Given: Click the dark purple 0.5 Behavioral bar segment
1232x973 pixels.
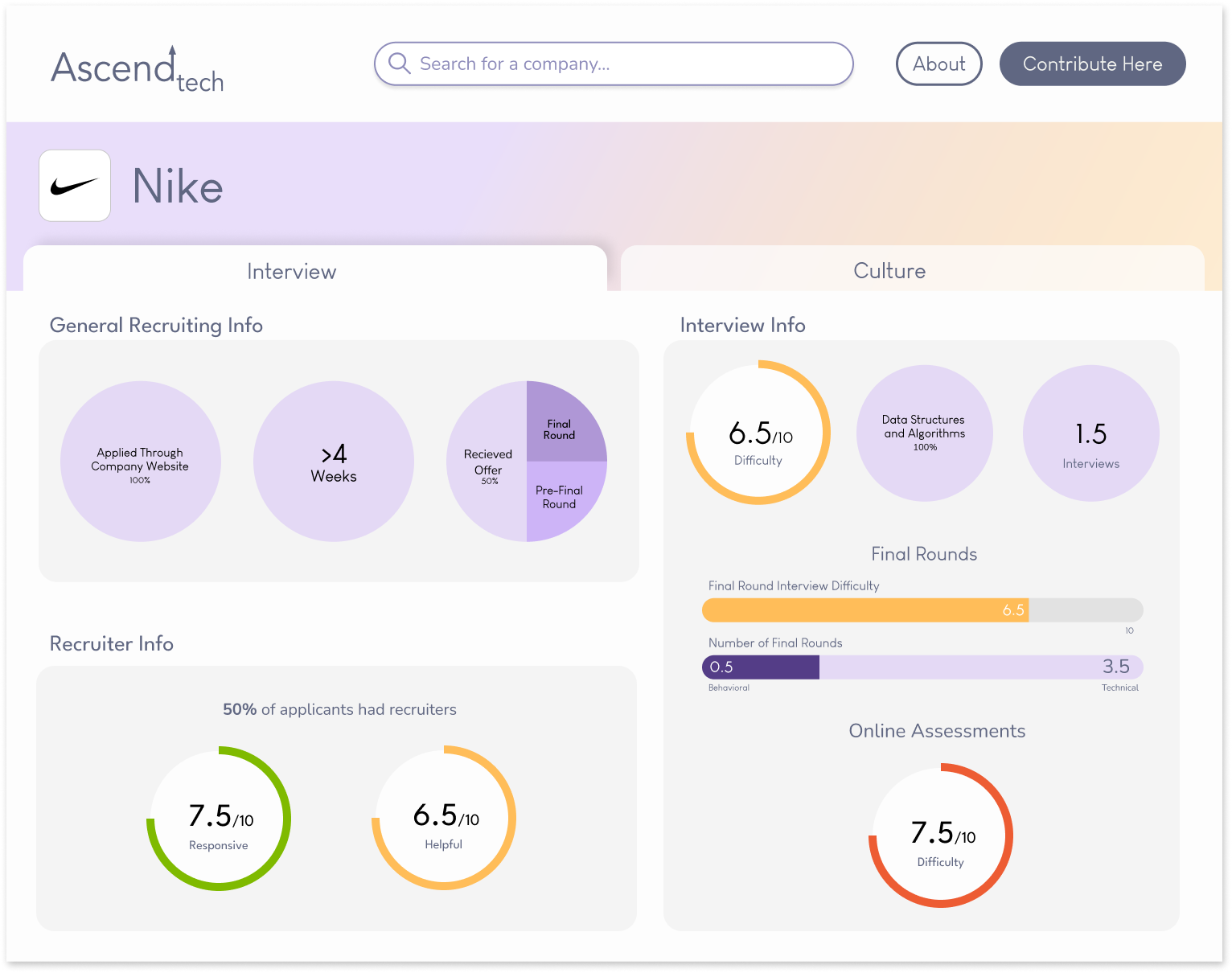Looking at the screenshot, I should (x=761, y=667).
